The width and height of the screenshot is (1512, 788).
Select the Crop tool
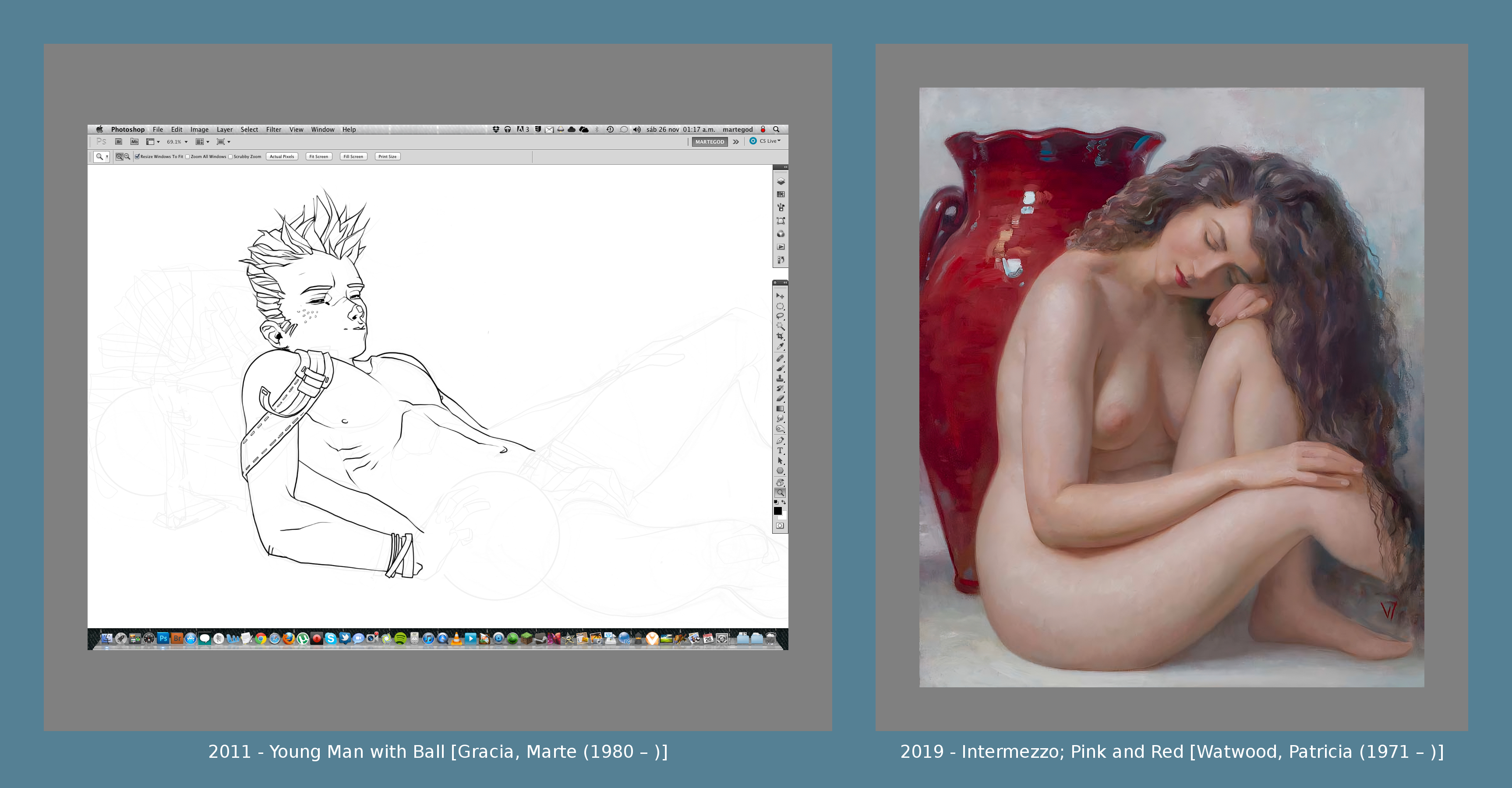780,336
